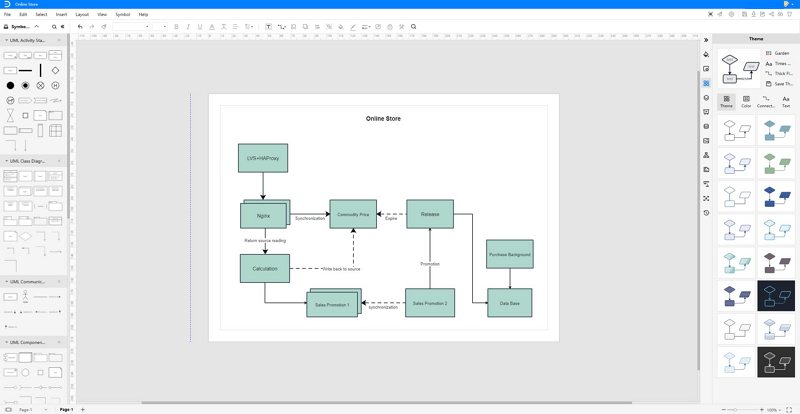
Task: Open the Insert menu
Action: tap(61, 14)
